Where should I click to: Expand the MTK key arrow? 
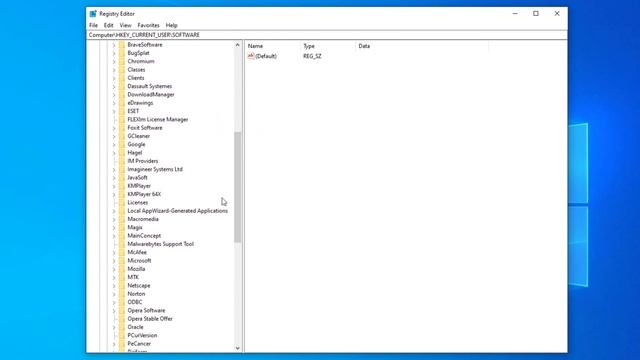114,277
